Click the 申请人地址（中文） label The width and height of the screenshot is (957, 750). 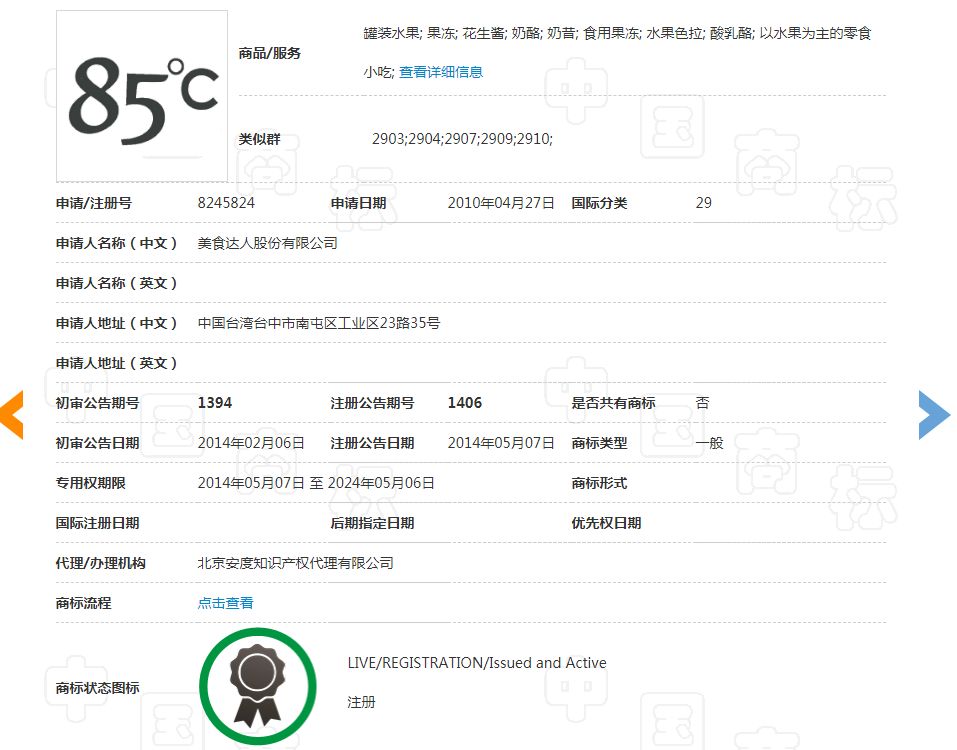coord(117,323)
